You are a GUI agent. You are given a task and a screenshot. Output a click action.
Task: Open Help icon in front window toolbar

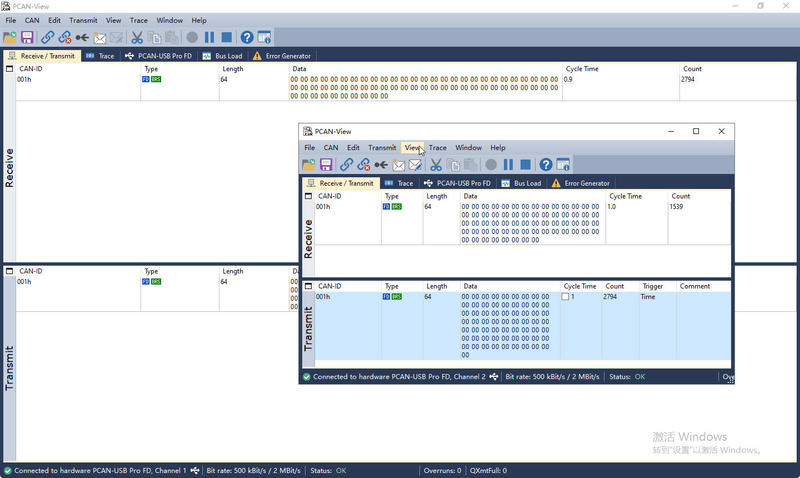tap(545, 164)
